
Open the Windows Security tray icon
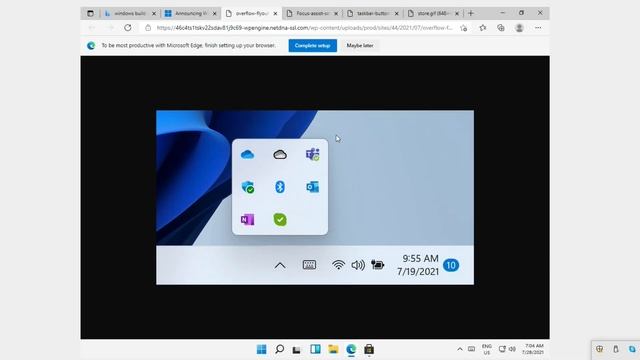click(x=600, y=349)
